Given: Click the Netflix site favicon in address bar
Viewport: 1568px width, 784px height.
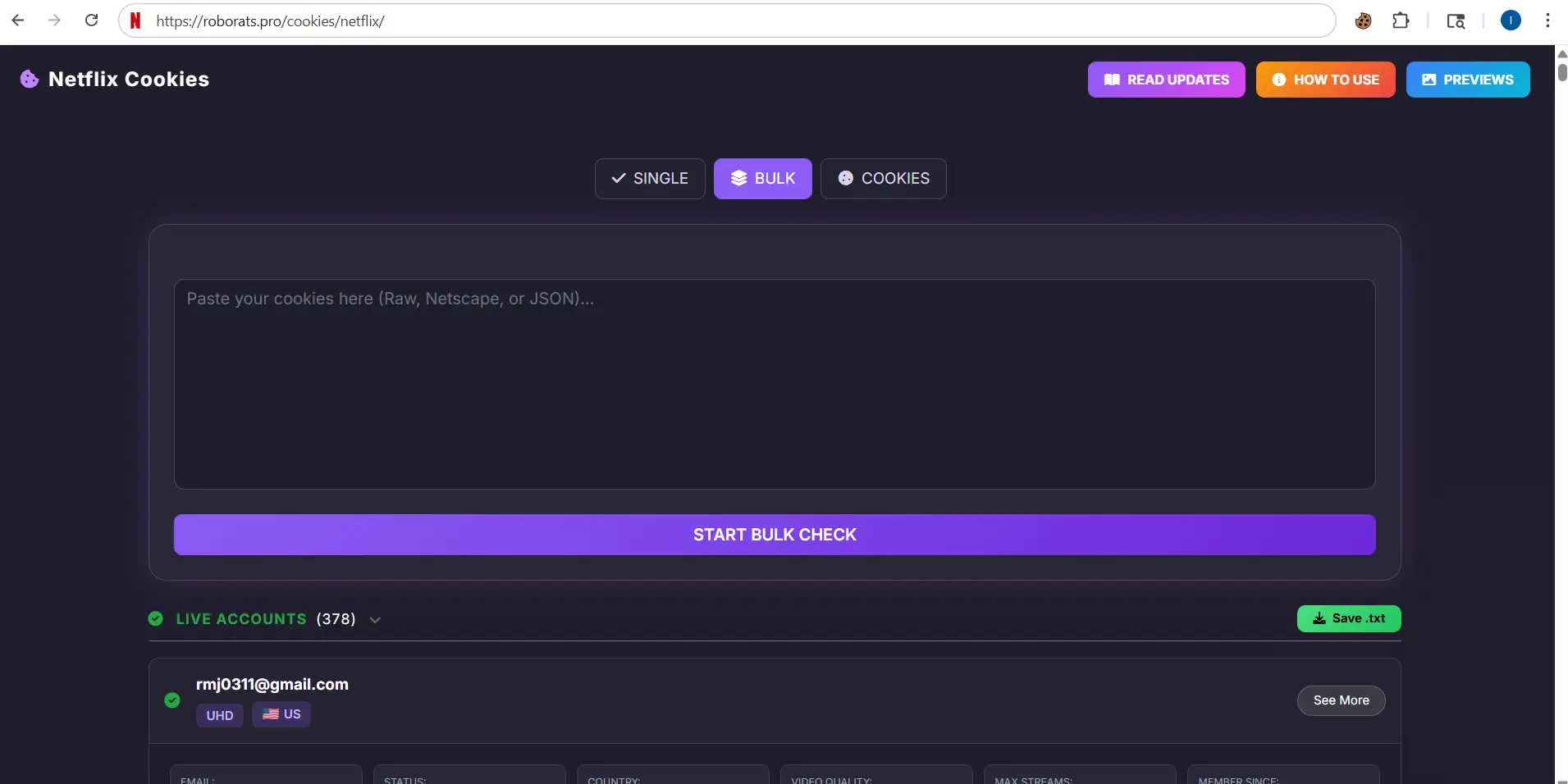Looking at the screenshot, I should click(135, 21).
